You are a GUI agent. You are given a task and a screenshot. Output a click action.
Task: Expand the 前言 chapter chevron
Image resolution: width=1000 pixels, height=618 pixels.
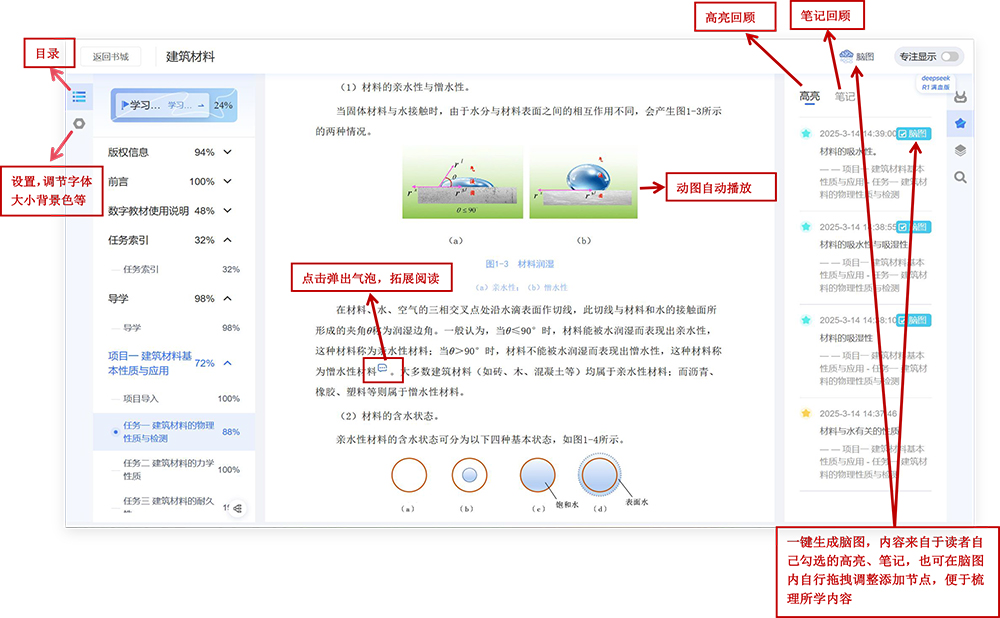(228, 181)
